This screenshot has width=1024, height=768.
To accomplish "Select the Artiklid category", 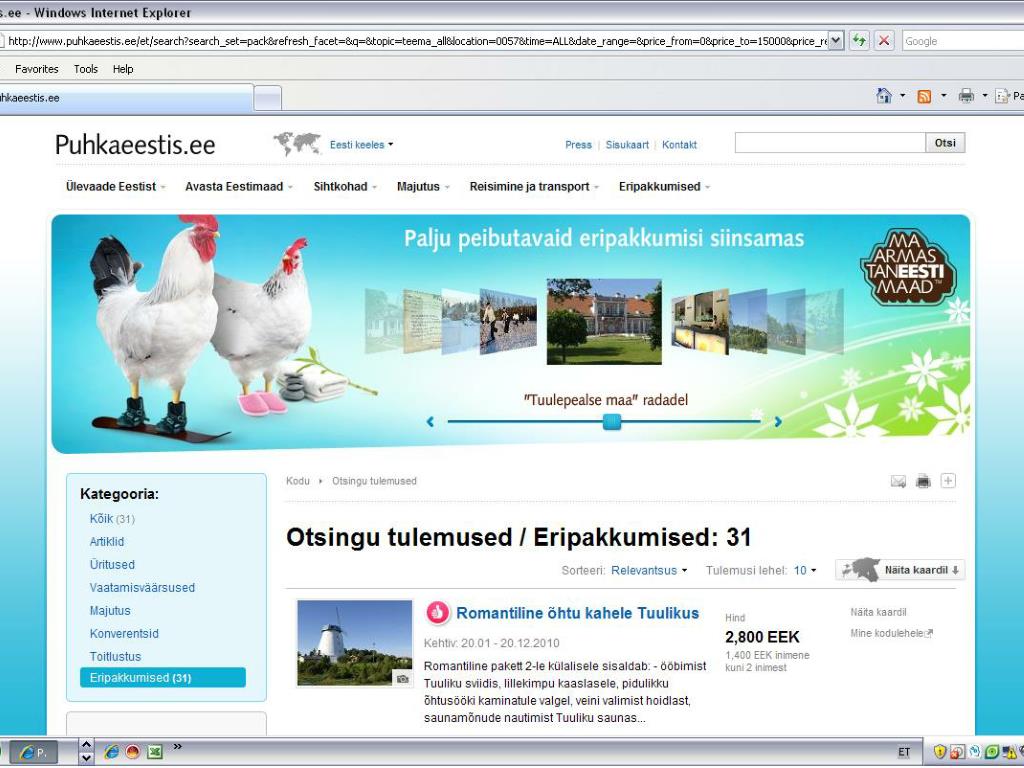I will coord(106,541).
